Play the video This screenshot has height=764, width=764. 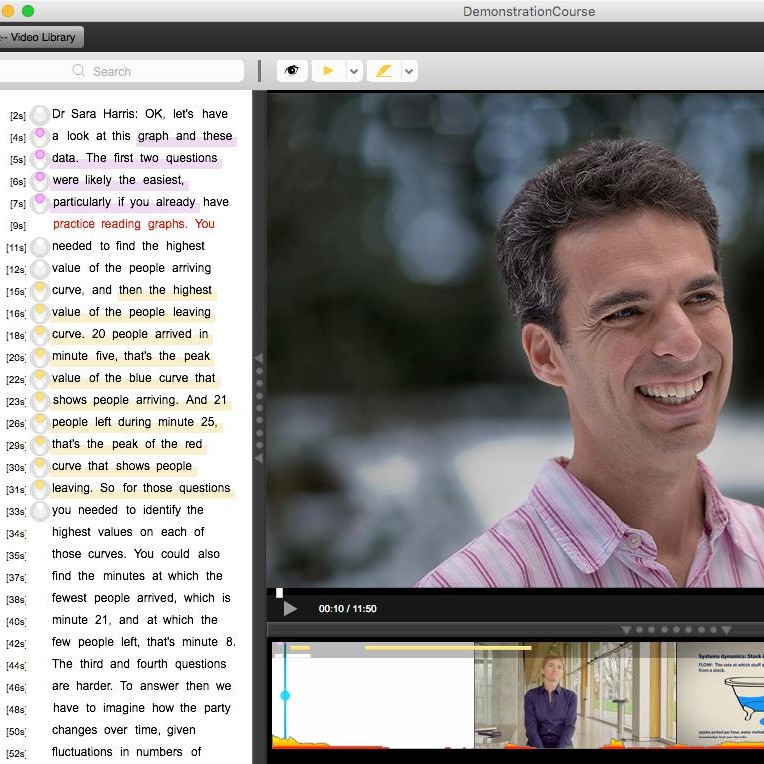(290, 608)
